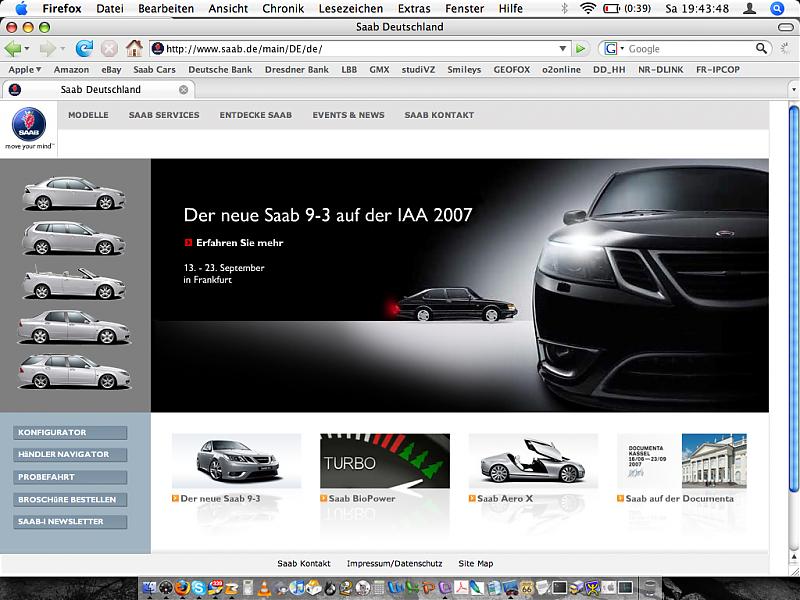The image size is (800, 600).
Task: Click the Stop loading icon
Action: (x=109, y=49)
